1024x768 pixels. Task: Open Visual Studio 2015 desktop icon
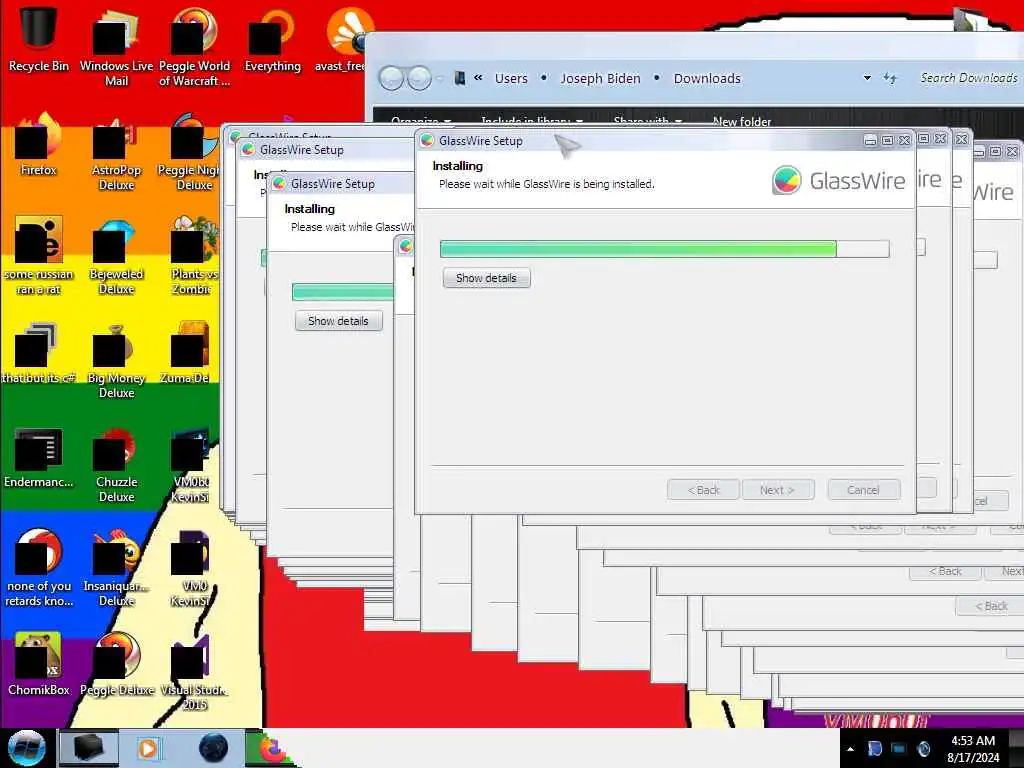(194, 673)
